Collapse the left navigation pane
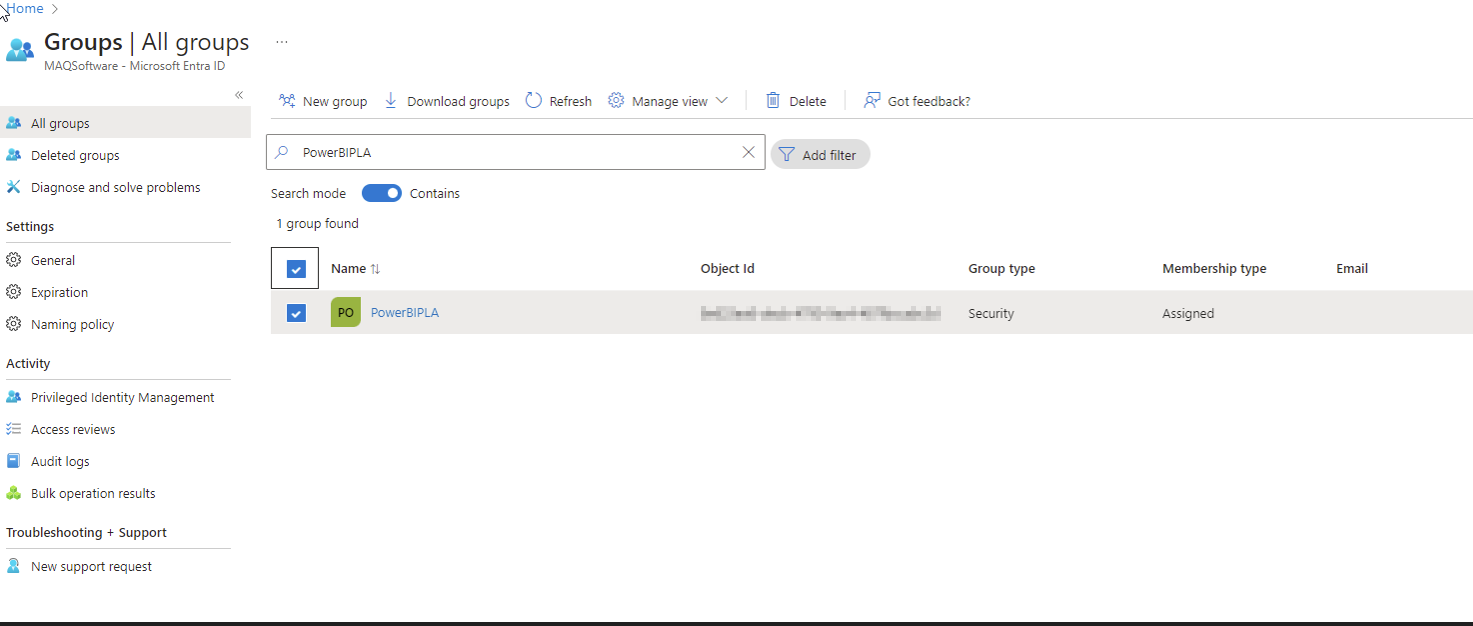Screen dimensions: 1473x626 (239, 95)
